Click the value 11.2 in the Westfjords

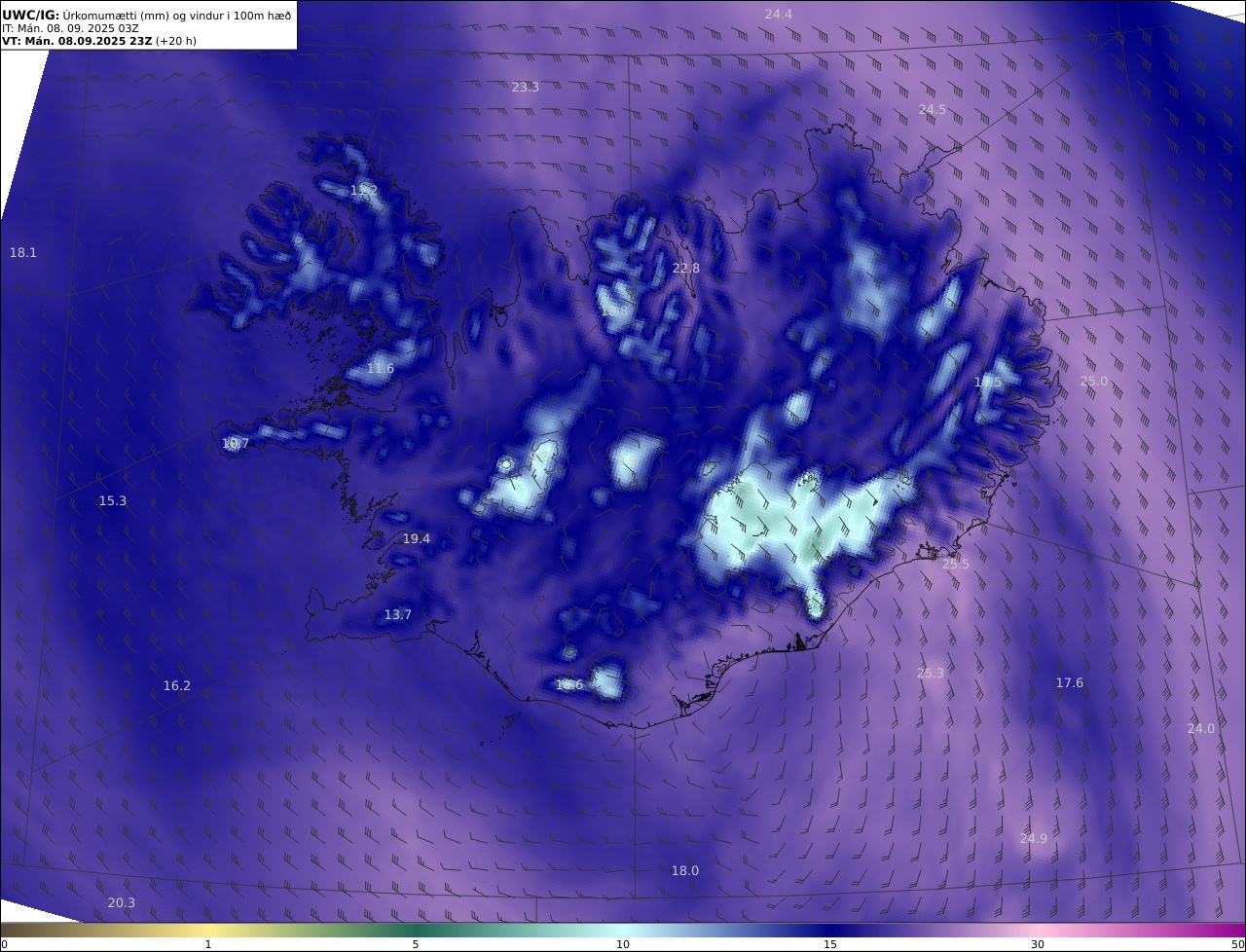coord(363,190)
